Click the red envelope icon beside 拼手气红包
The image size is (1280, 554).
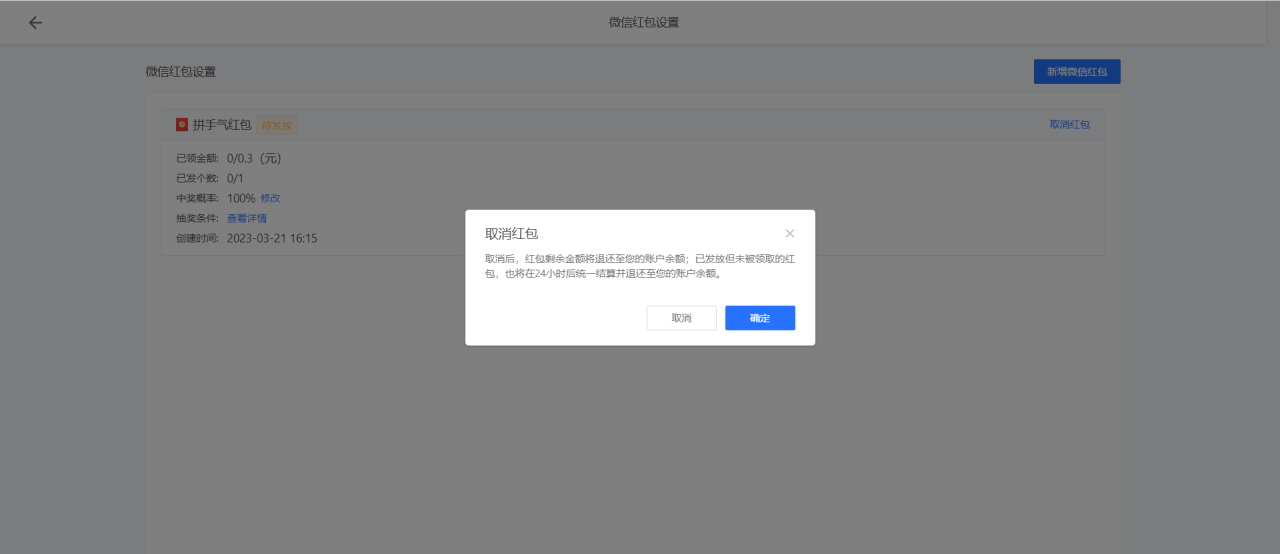click(x=182, y=125)
